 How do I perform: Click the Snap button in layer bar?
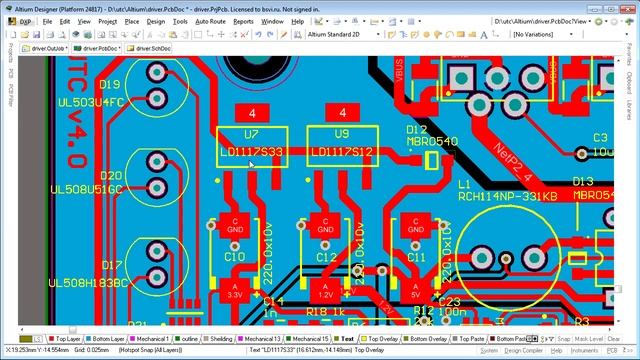coord(564,339)
